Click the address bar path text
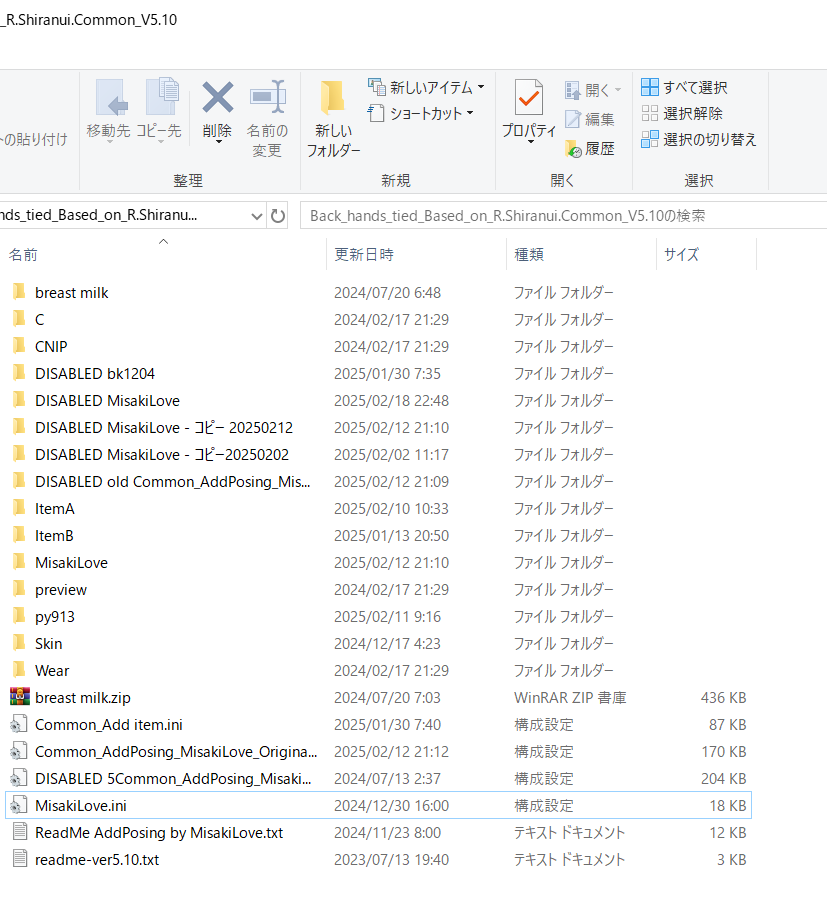 pyautogui.click(x=99, y=215)
